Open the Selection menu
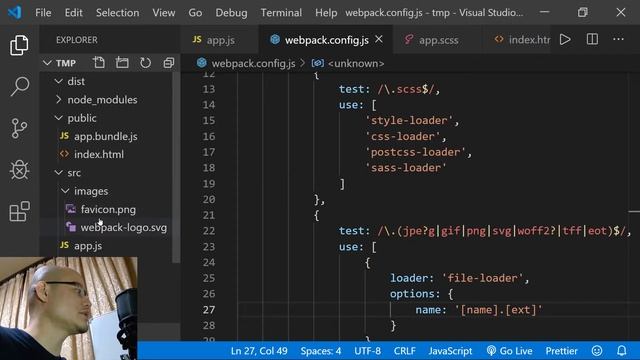This screenshot has height=360, width=640. point(118,13)
